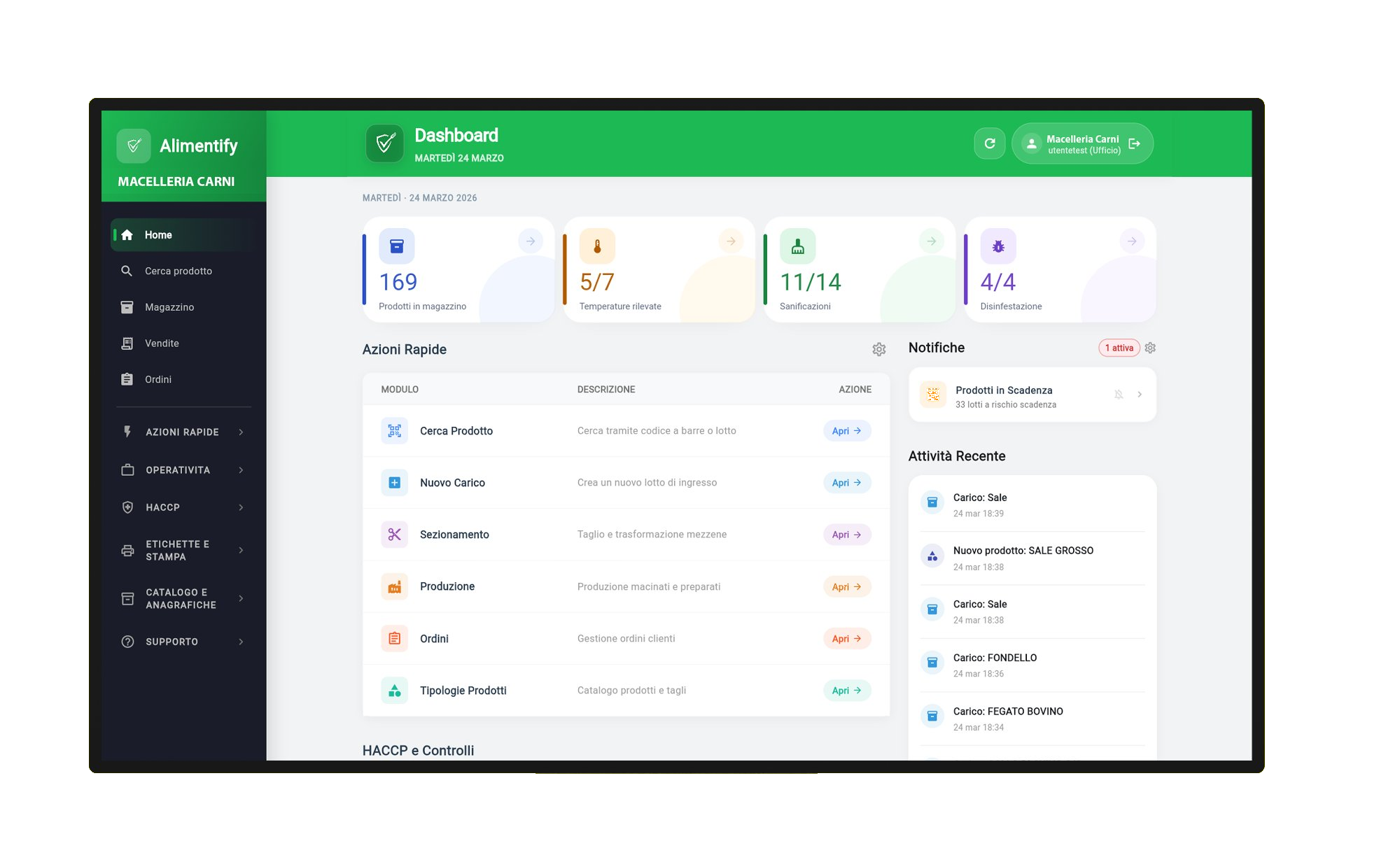Select the scissors Sezionamento icon

[394, 534]
